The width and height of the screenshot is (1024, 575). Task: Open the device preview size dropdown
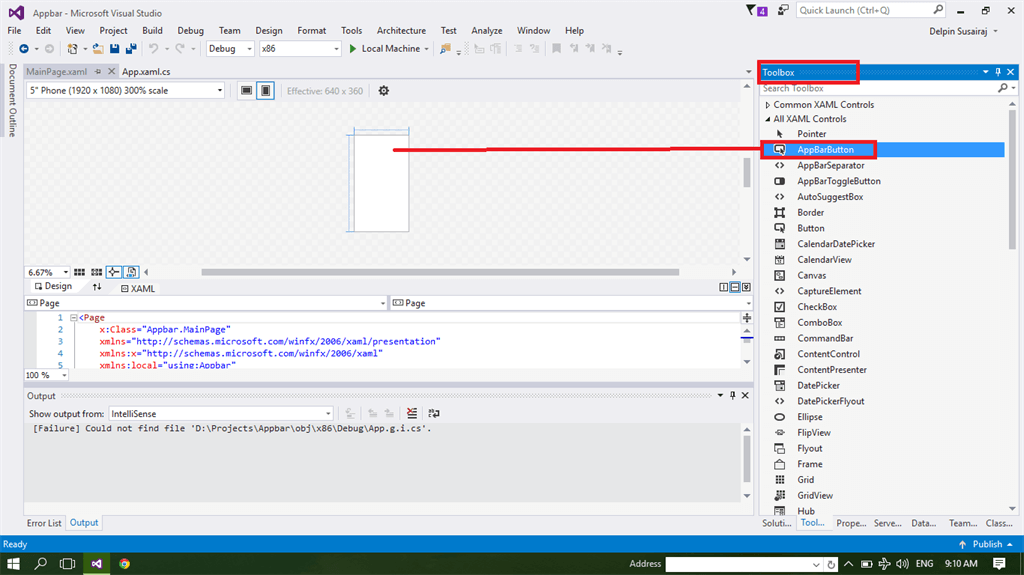point(126,91)
